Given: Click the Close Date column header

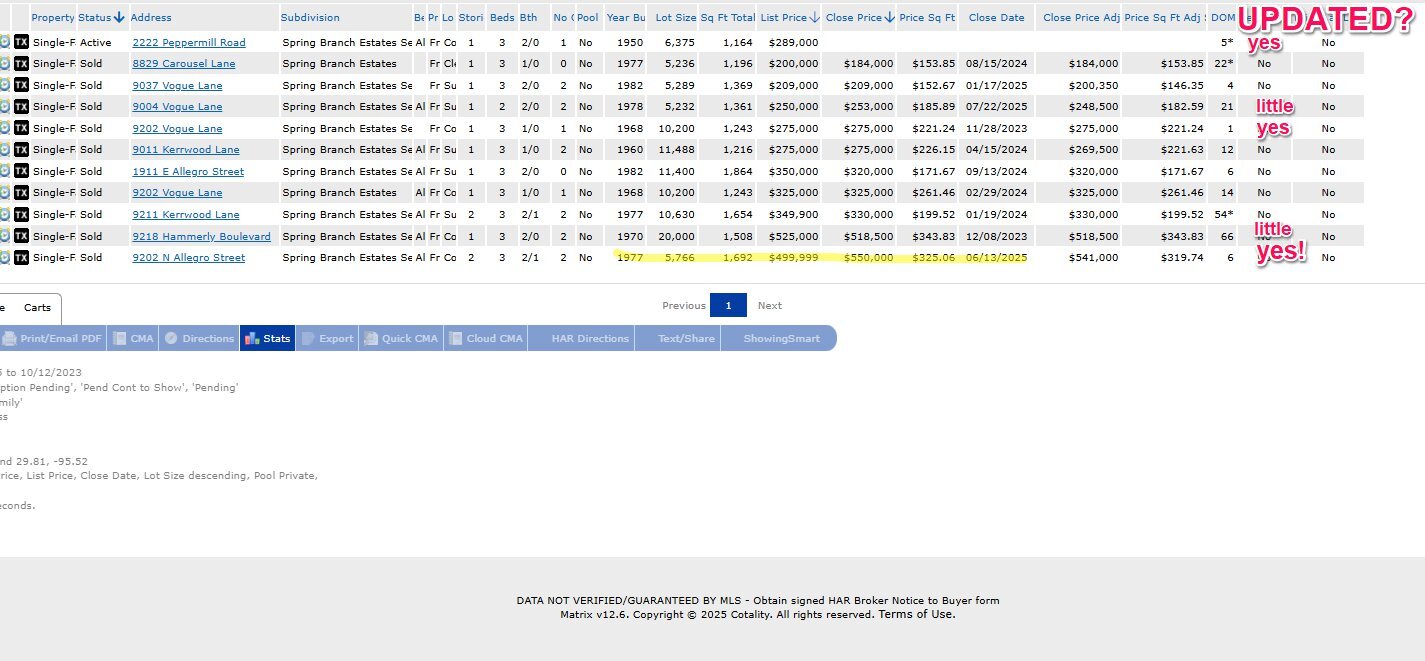Looking at the screenshot, I should pos(996,17).
